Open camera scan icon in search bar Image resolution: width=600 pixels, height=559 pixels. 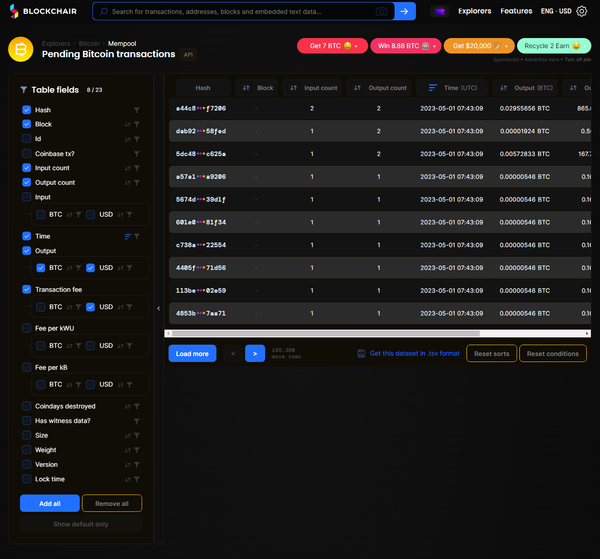[381, 11]
